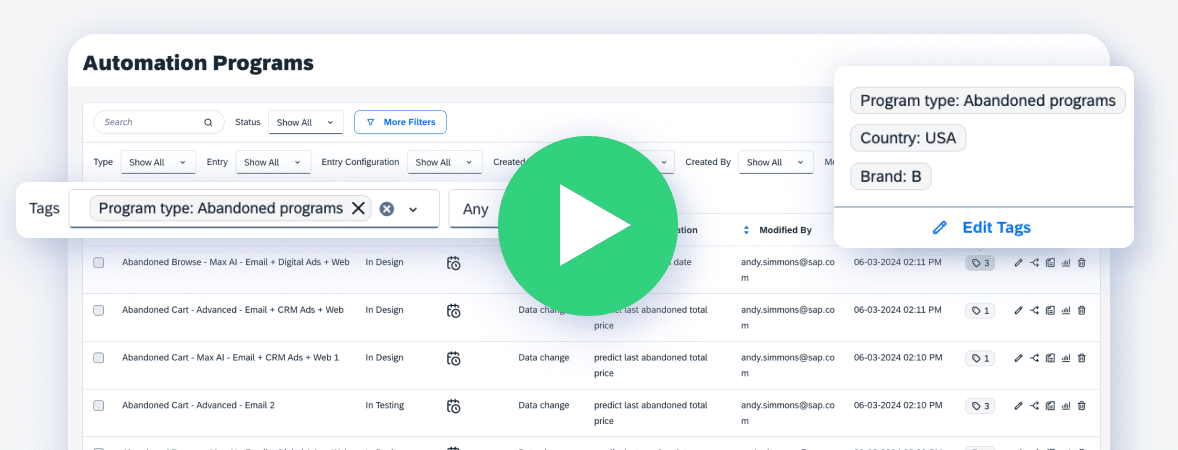Click schedule icon in Abandoned Browse - Max AI row
Image resolution: width=1178 pixels, height=450 pixels.
point(453,263)
